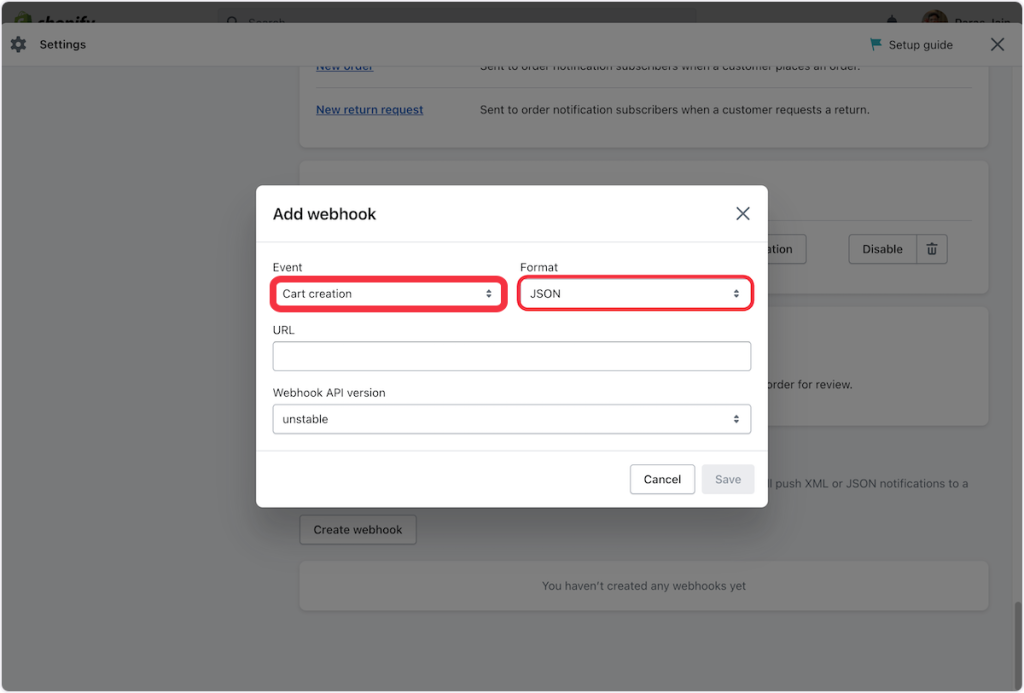This screenshot has width=1024, height=693.
Task: Click the Setup guide flag icon
Action: point(876,45)
